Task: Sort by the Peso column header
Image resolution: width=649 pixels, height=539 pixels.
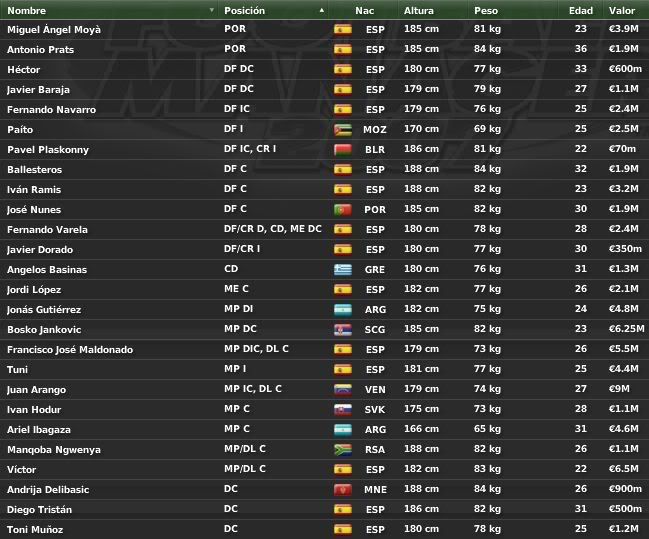Action: coord(486,10)
